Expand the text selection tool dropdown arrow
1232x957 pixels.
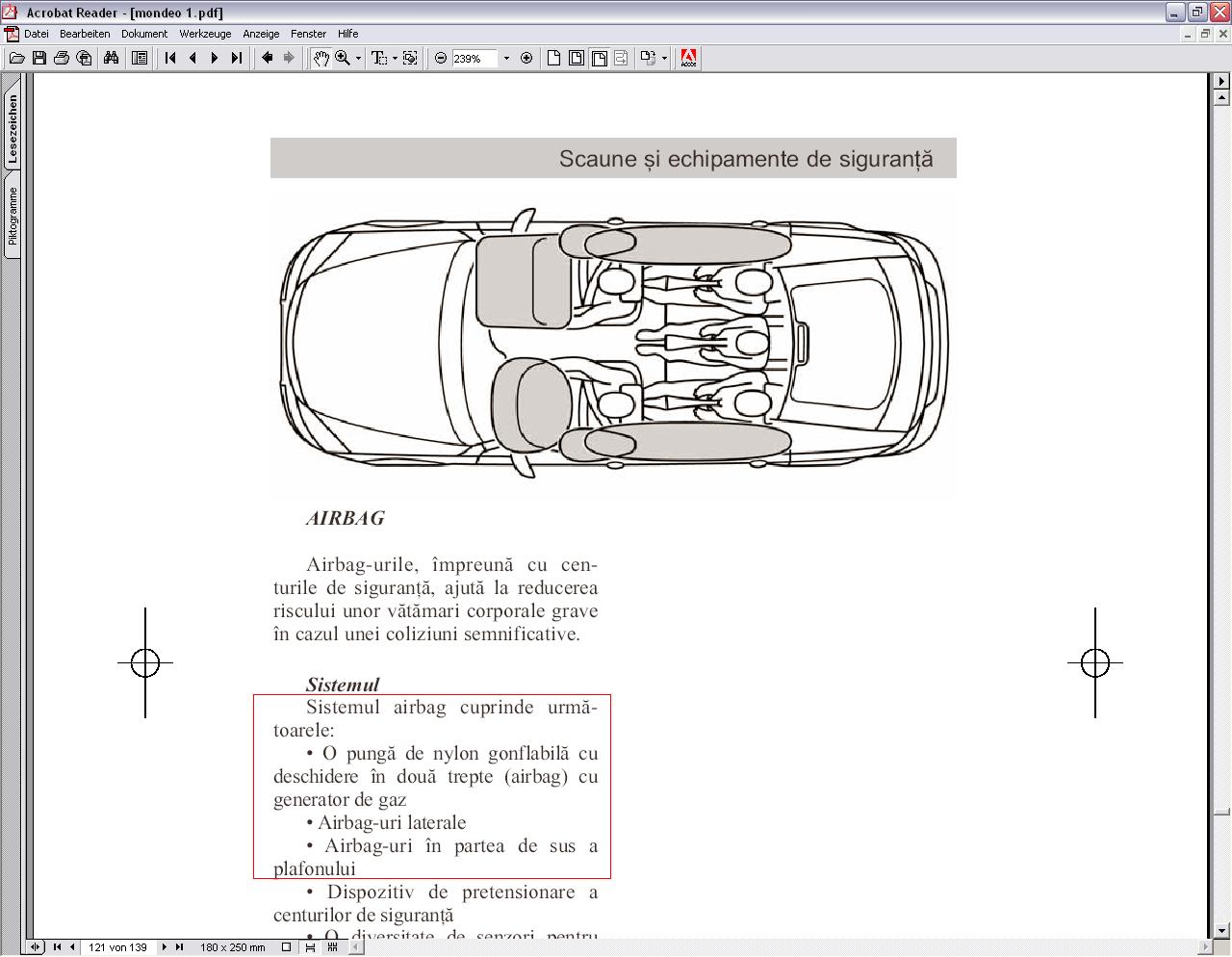[x=395, y=59]
